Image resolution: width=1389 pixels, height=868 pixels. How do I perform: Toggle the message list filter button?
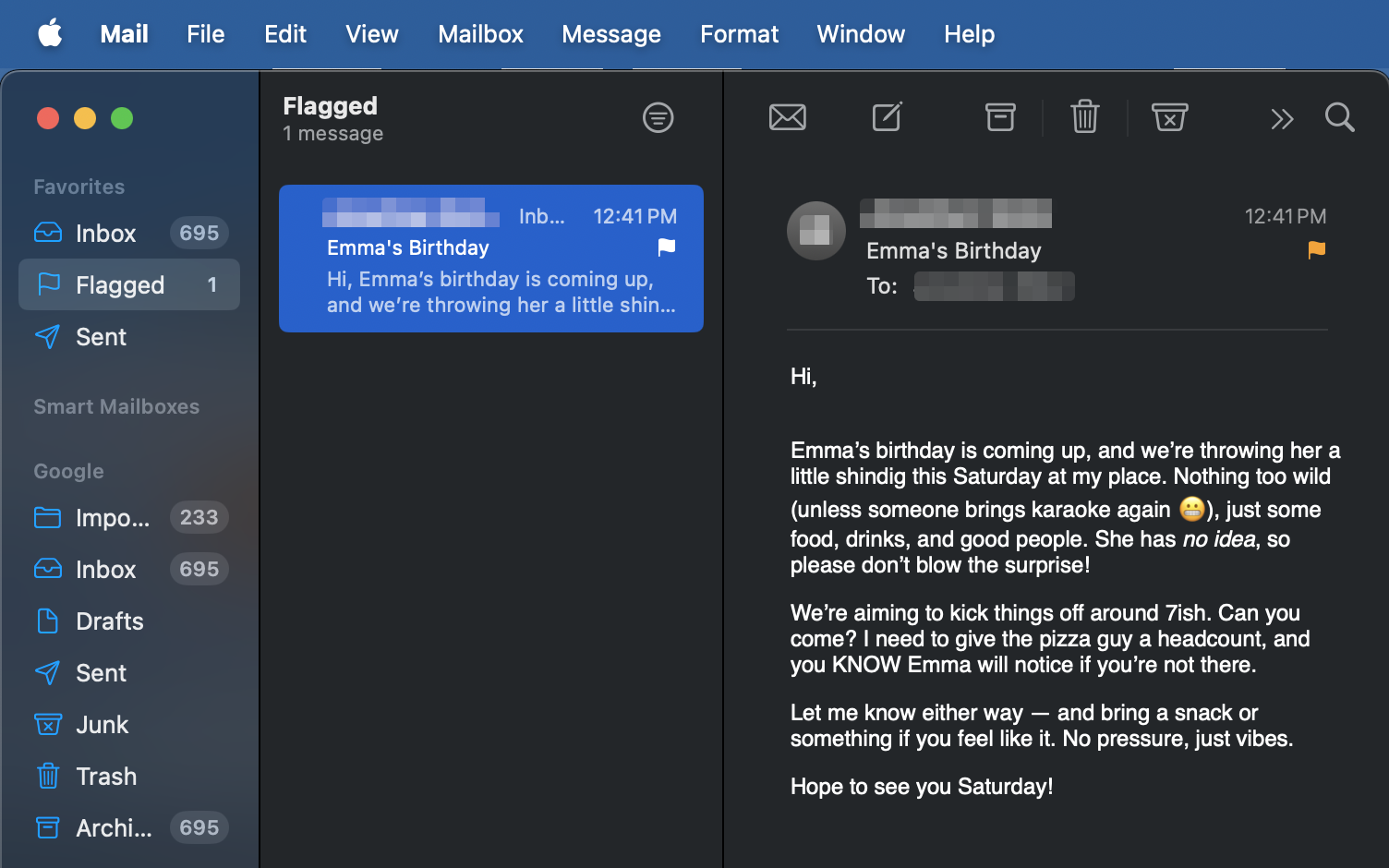click(658, 117)
